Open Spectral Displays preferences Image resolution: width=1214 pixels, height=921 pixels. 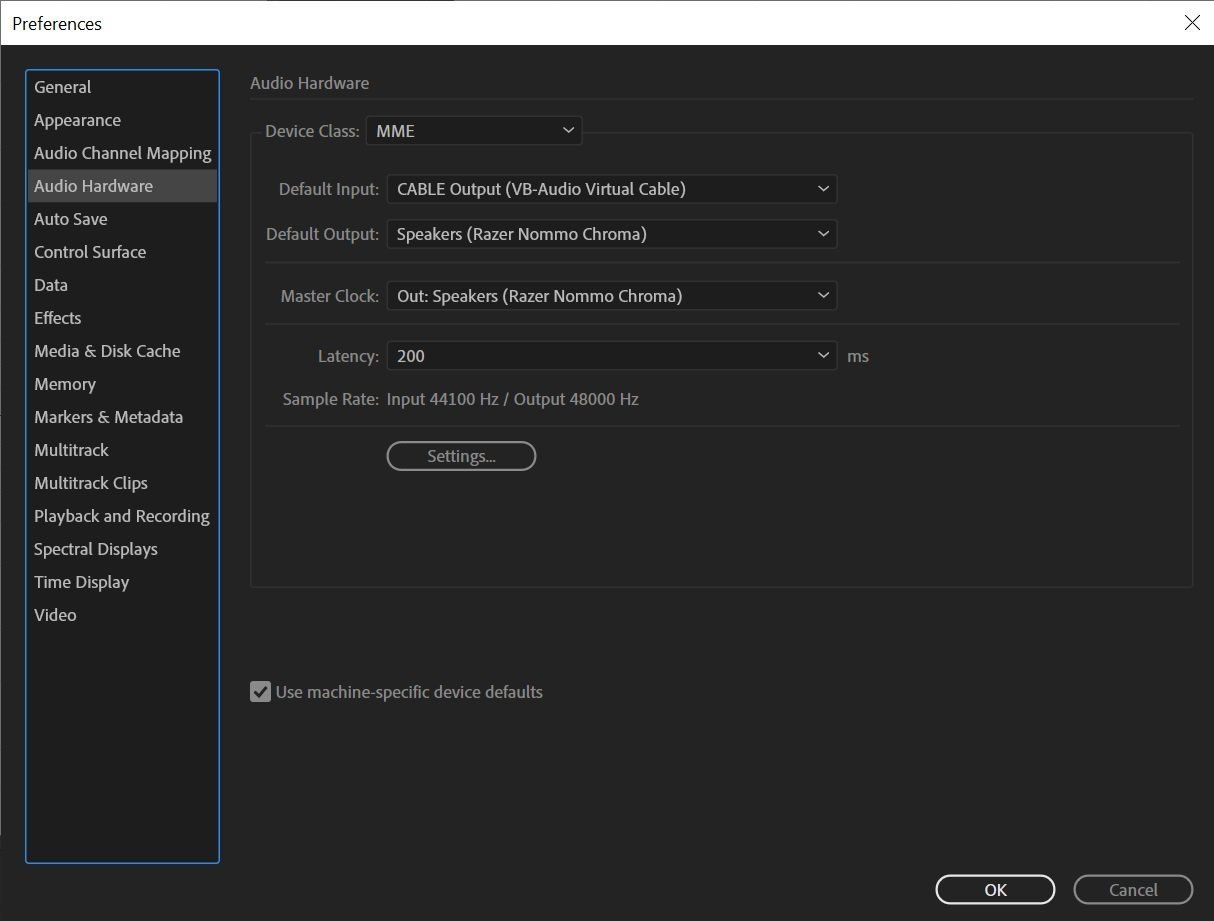tap(122, 549)
